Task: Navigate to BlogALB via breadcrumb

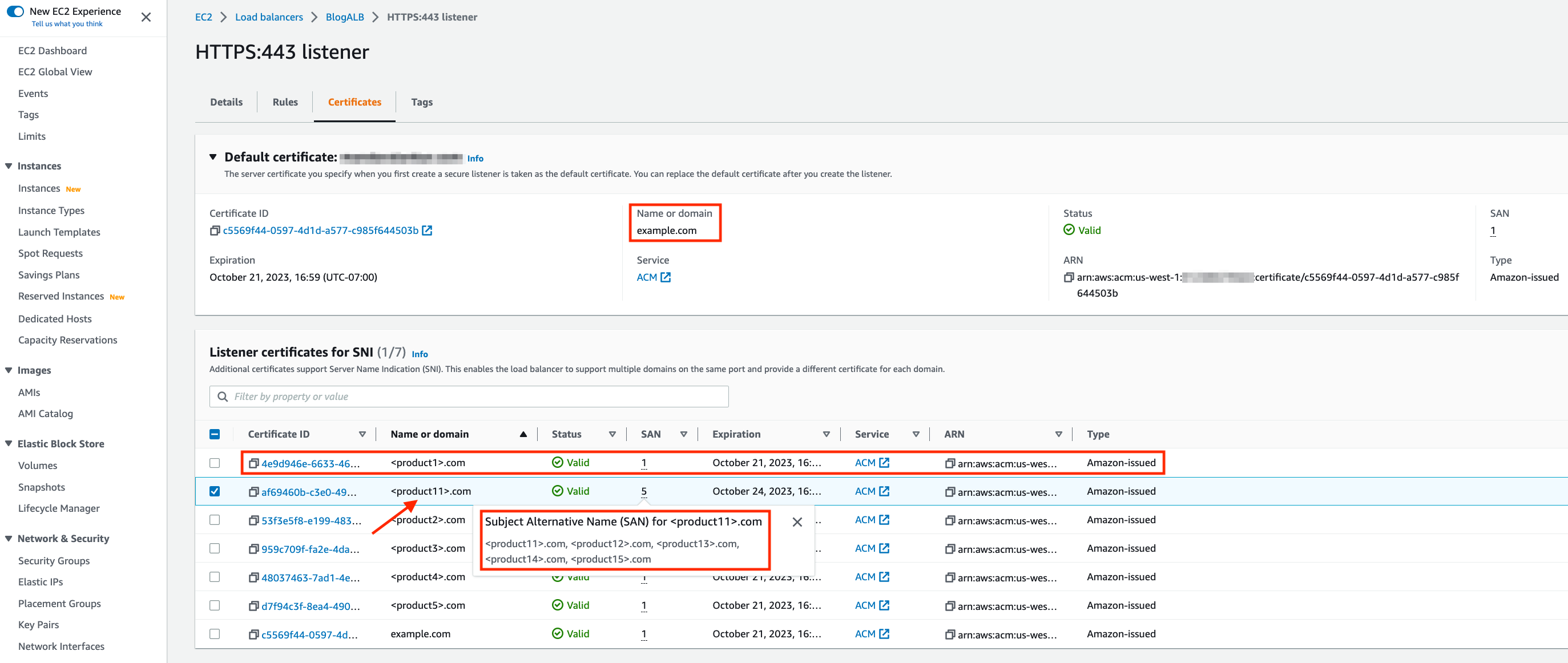Action: point(345,17)
